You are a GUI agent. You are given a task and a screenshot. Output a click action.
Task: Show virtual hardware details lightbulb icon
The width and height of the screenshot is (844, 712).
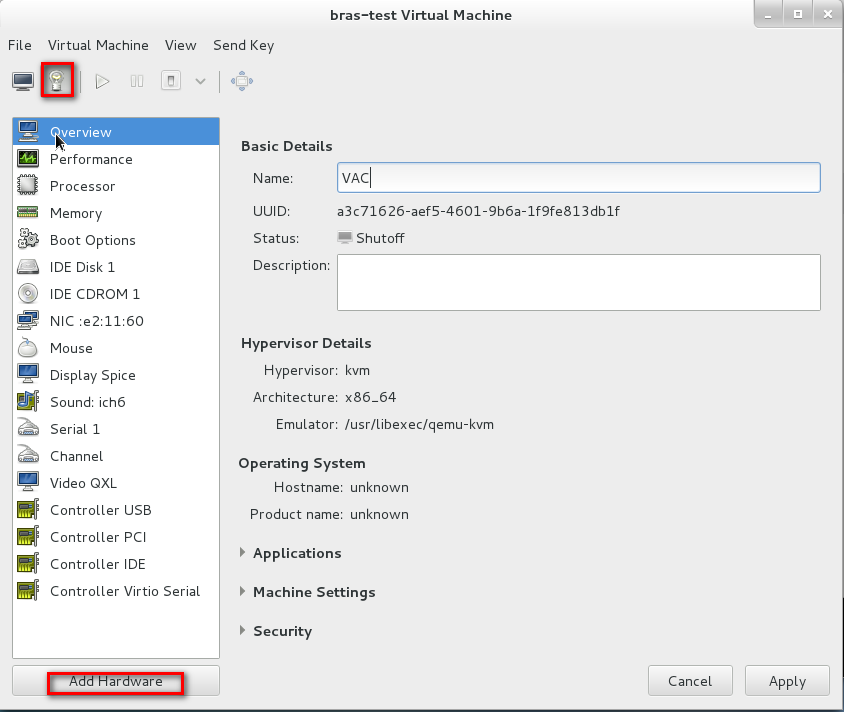[57, 81]
